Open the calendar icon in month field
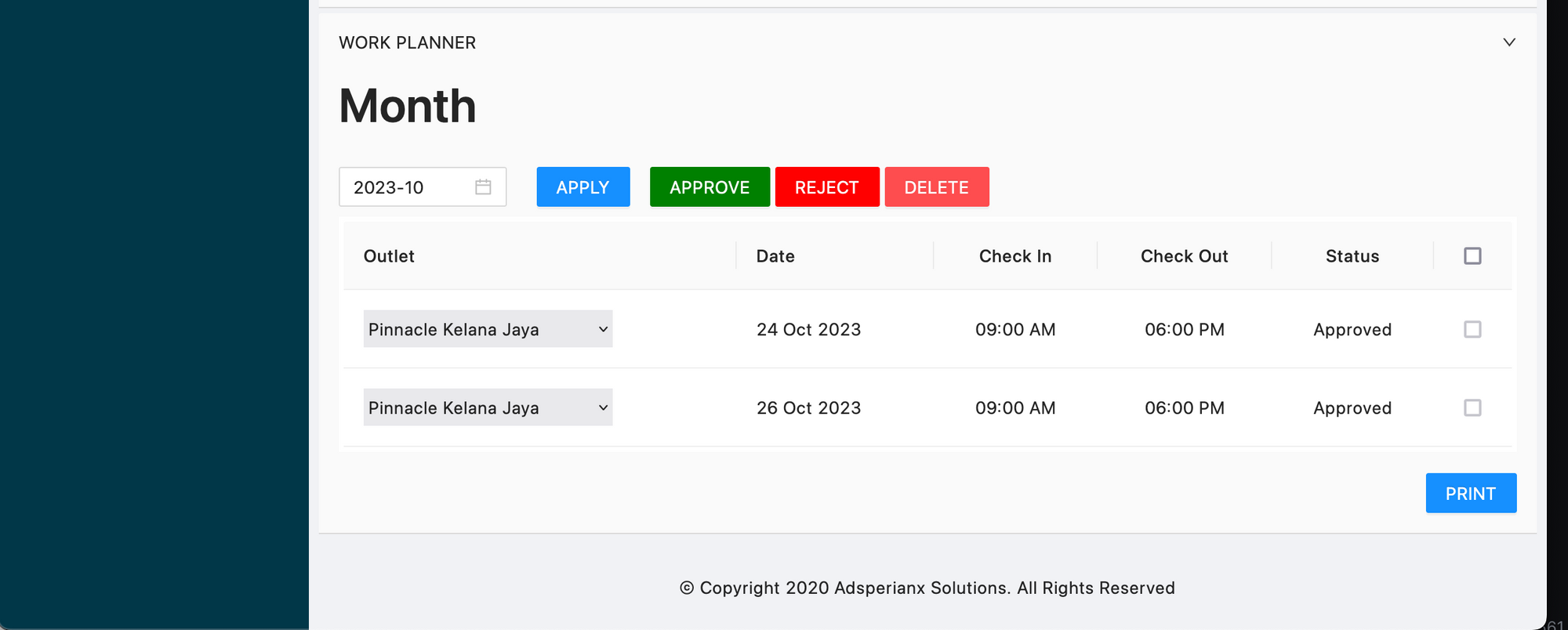1568x630 pixels. tap(483, 187)
